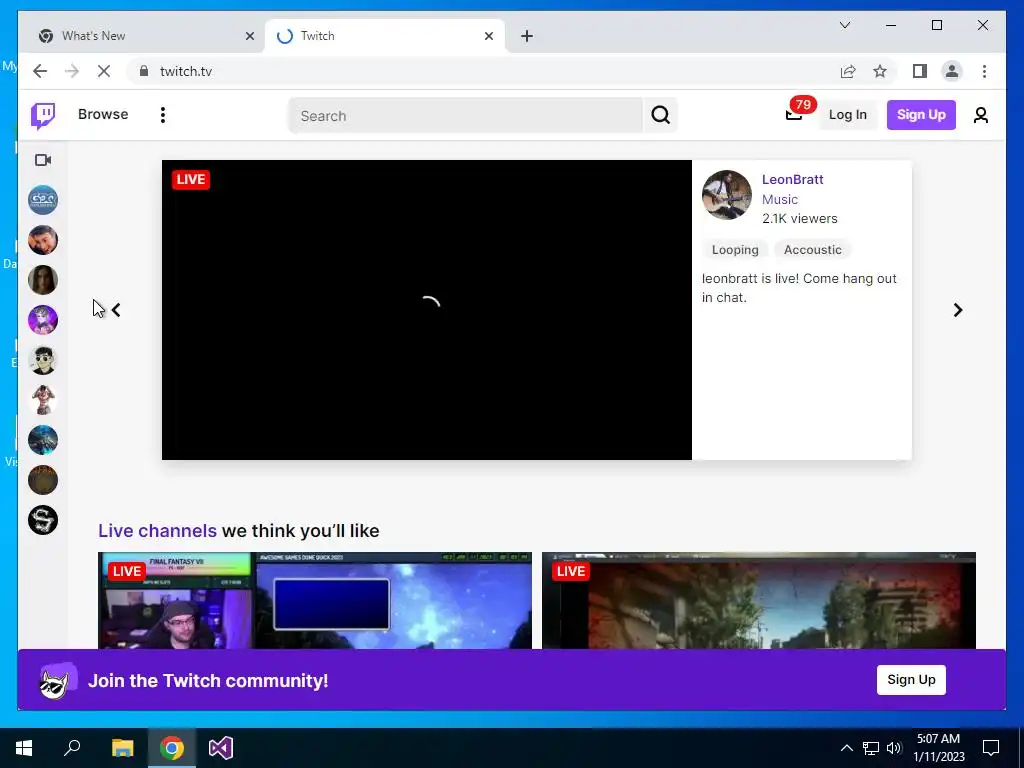Open a new browser tab
Viewport: 1024px width, 768px height.
pyautogui.click(x=527, y=36)
